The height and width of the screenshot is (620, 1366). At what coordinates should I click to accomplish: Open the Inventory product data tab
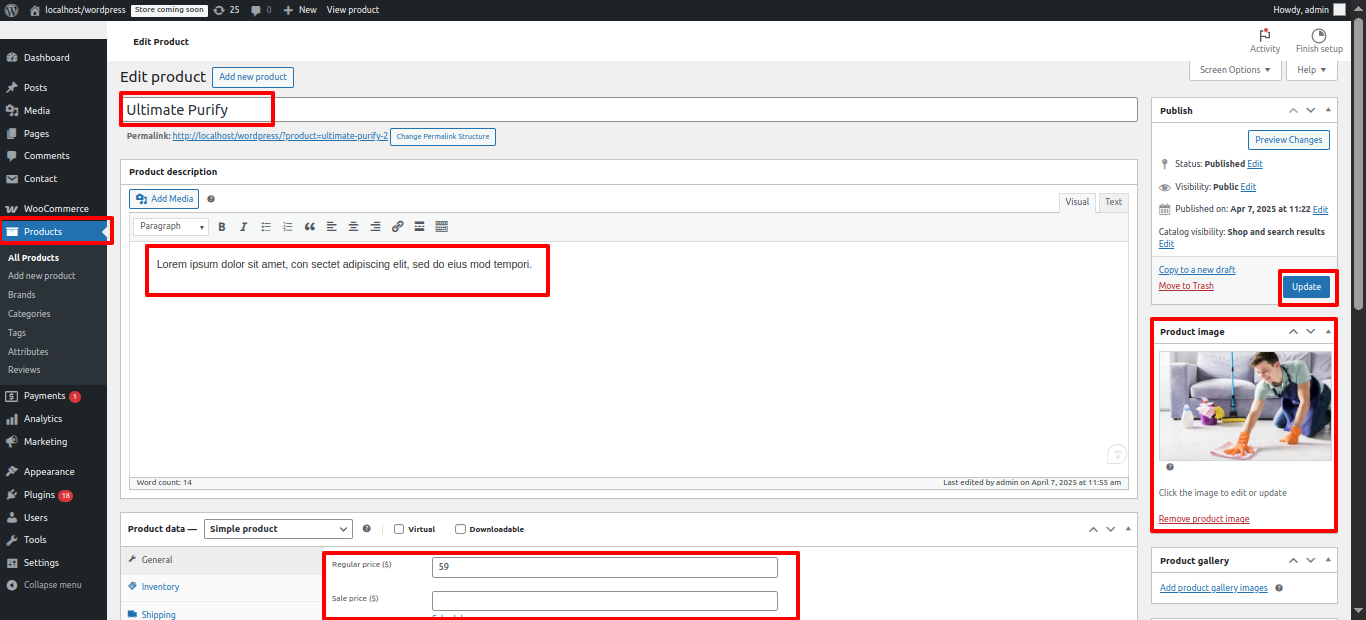pyautogui.click(x=160, y=587)
